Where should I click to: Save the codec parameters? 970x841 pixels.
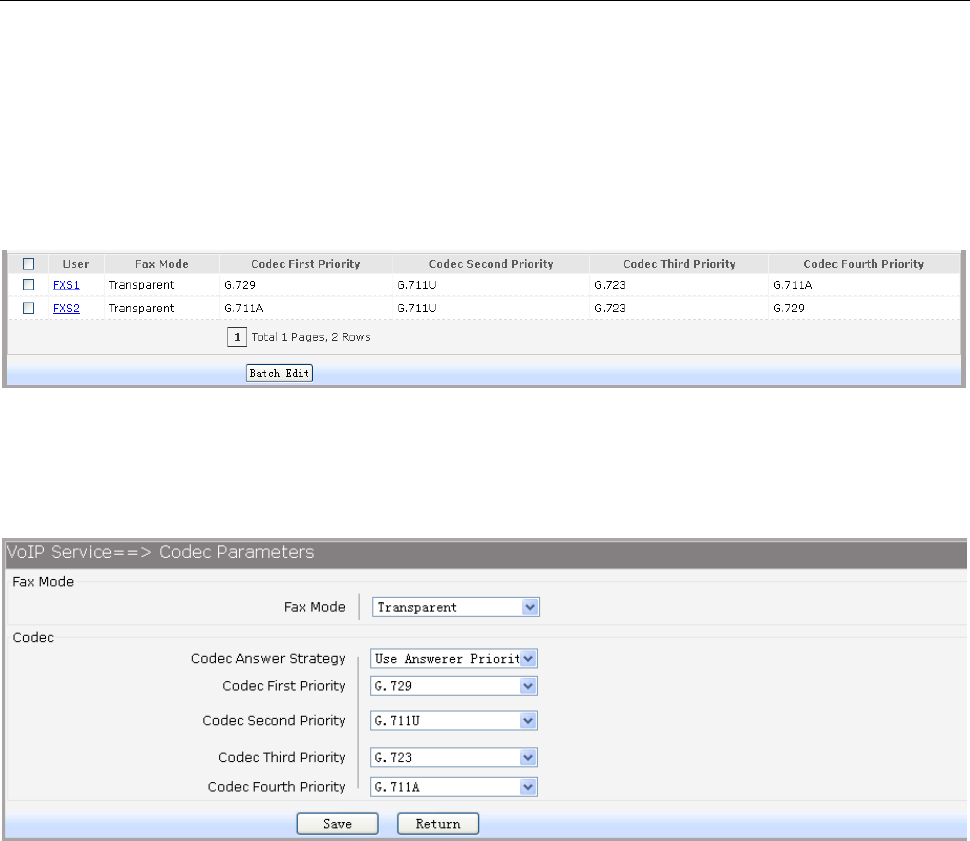pyautogui.click(x=337, y=824)
